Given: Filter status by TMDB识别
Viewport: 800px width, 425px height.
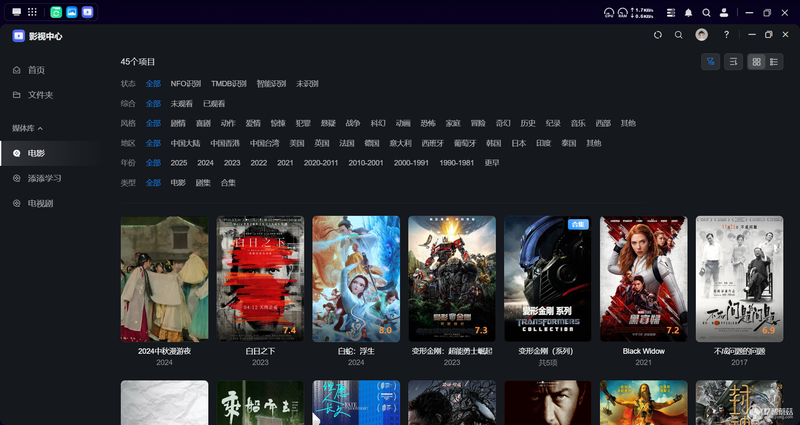Looking at the screenshot, I should point(229,84).
